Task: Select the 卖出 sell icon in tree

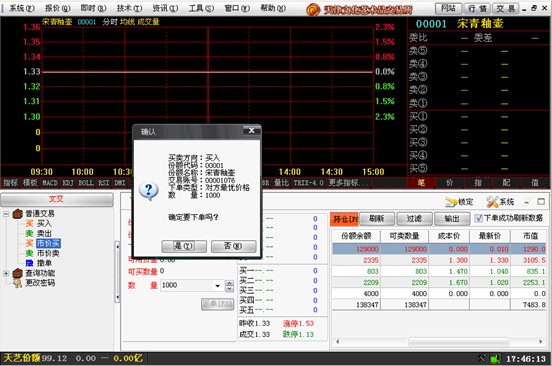Action: (29, 233)
